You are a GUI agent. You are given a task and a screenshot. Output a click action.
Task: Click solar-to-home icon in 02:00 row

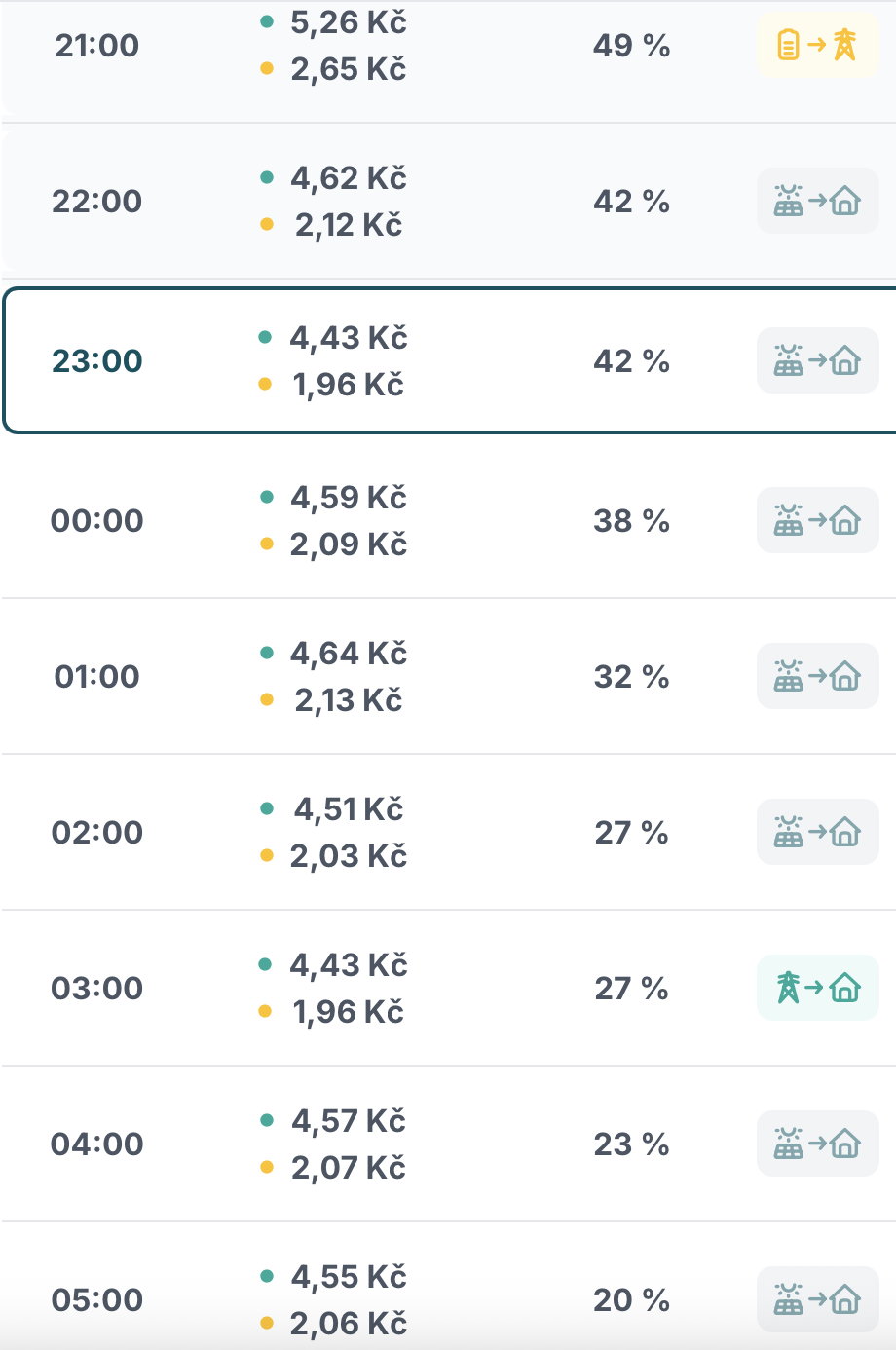(818, 832)
